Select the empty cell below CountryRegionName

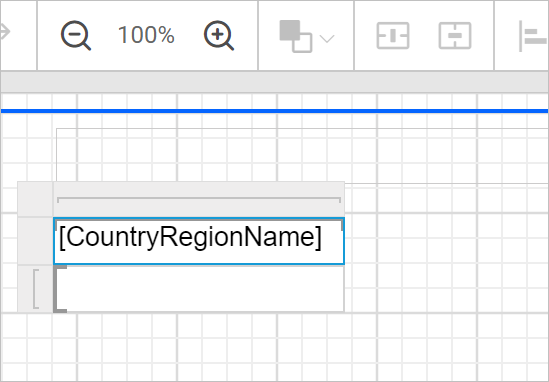pos(199,289)
